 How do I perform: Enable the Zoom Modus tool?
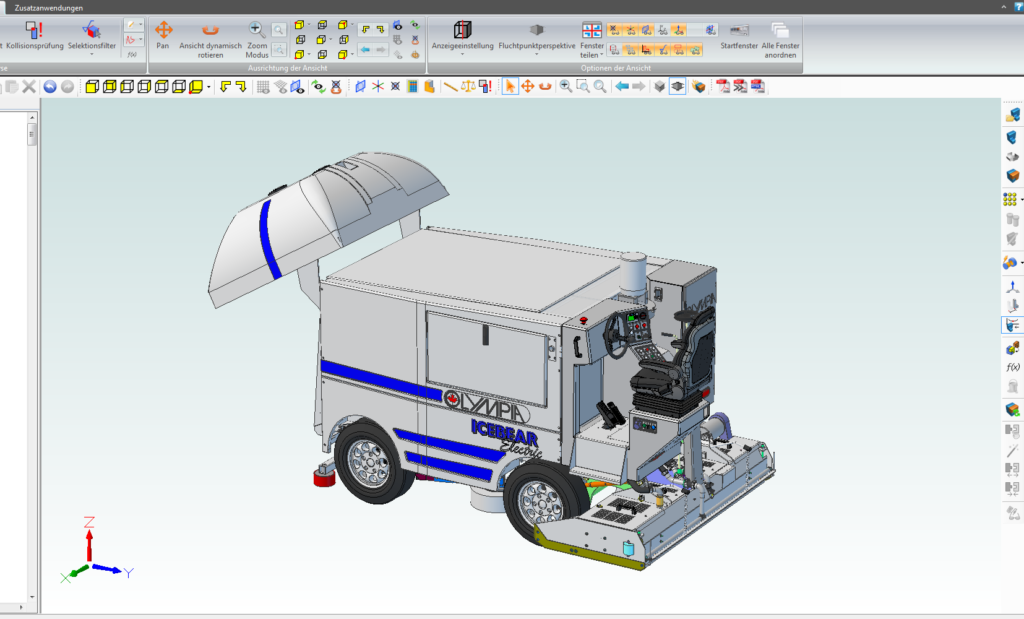click(x=256, y=30)
